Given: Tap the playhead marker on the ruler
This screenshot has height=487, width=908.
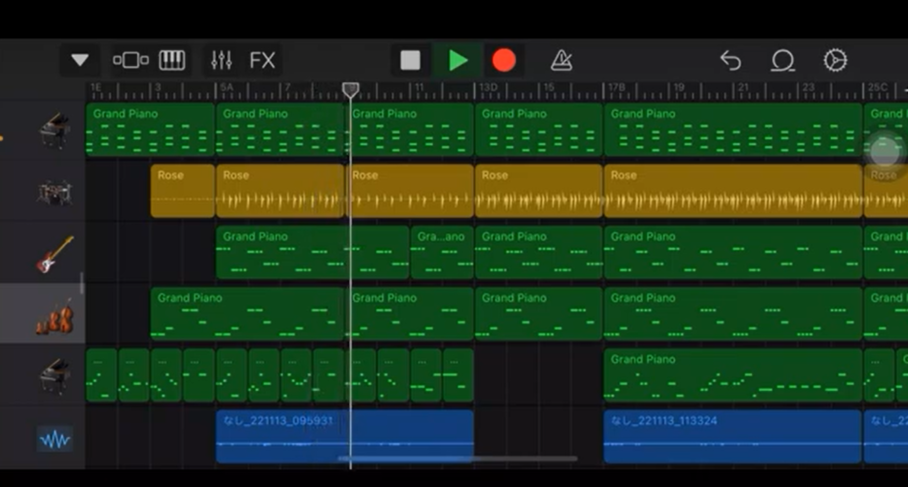Looking at the screenshot, I should (350, 89).
